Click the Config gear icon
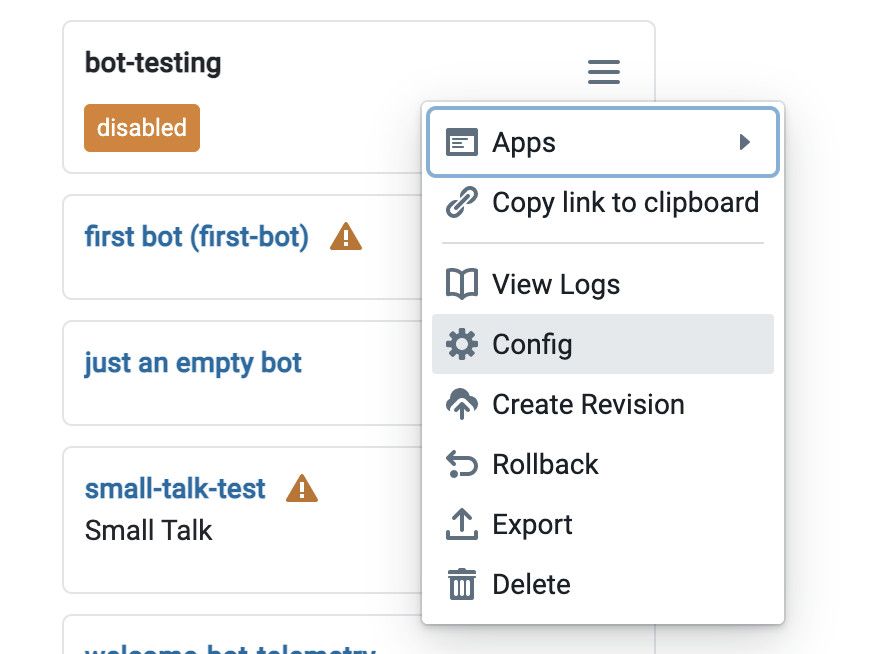The height and width of the screenshot is (654, 894). coord(461,345)
